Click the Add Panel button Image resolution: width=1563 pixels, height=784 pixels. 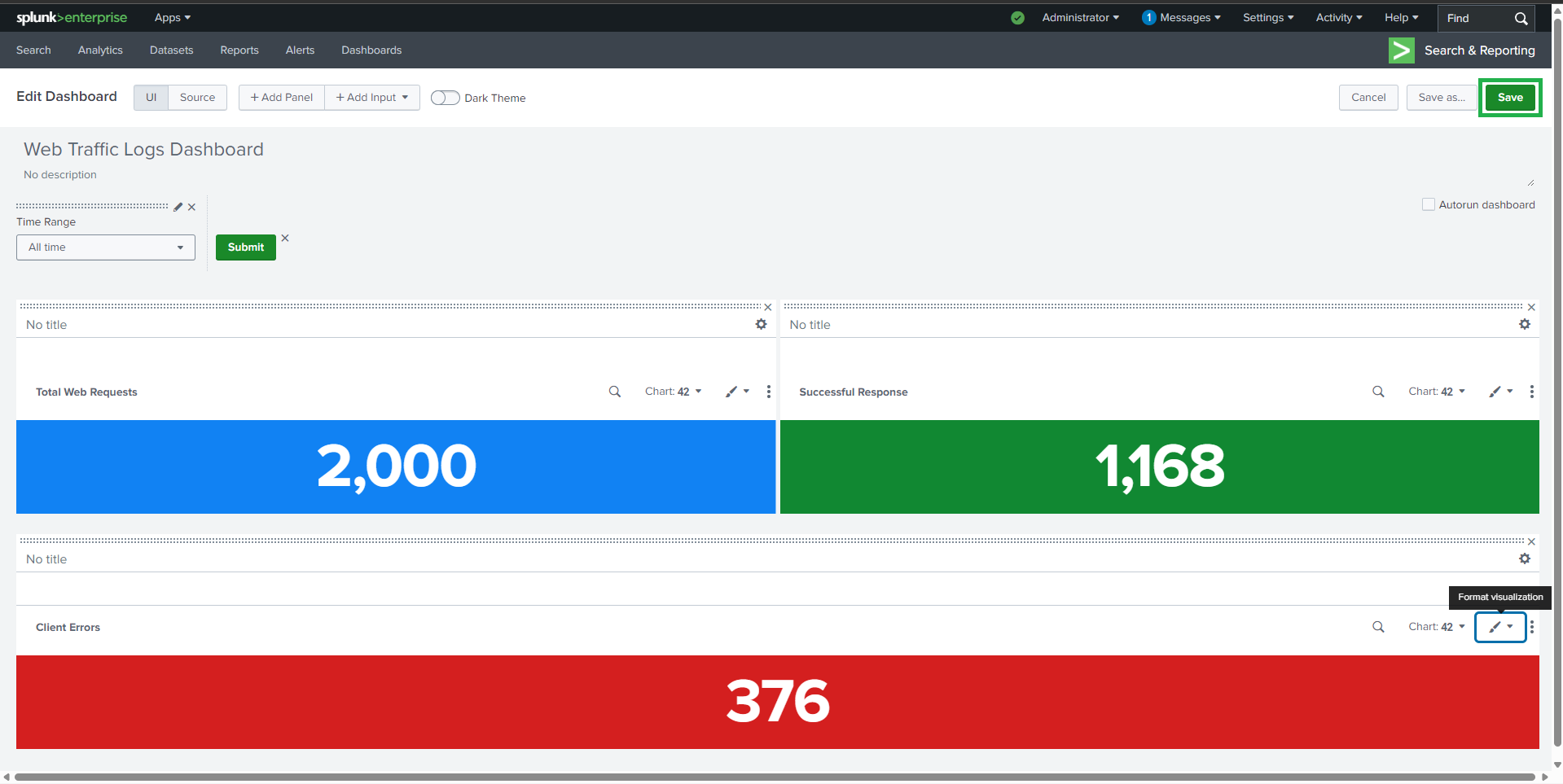[282, 98]
